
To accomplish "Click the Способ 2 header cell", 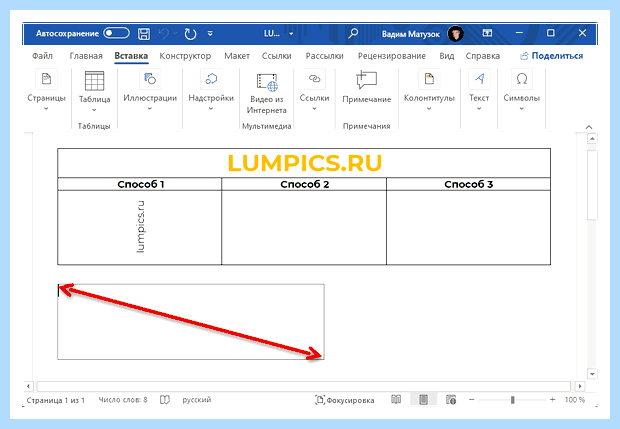I will pyautogui.click(x=304, y=184).
